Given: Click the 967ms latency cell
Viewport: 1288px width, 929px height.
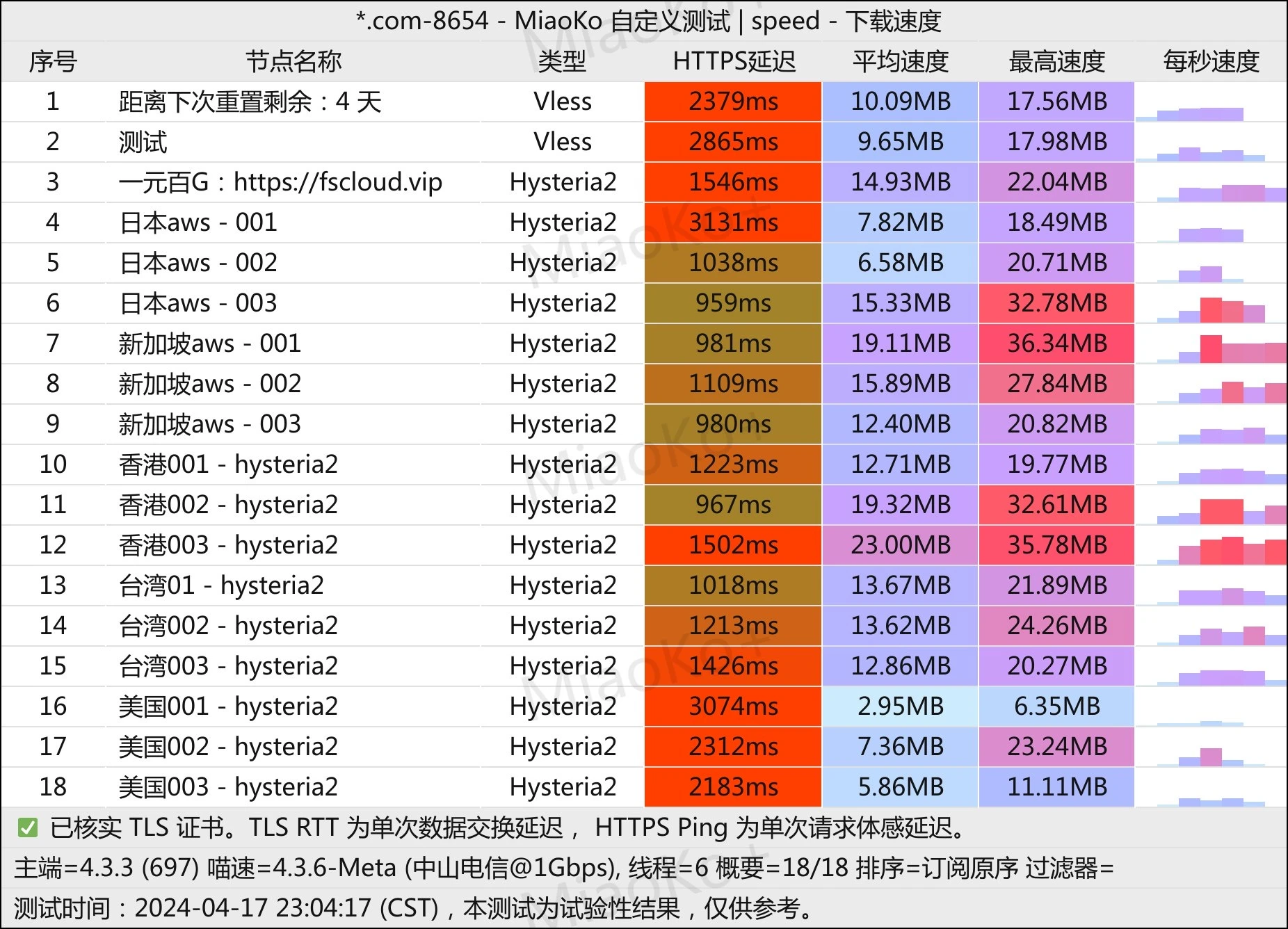Looking at the screenshot, I should tap(733, 505).
